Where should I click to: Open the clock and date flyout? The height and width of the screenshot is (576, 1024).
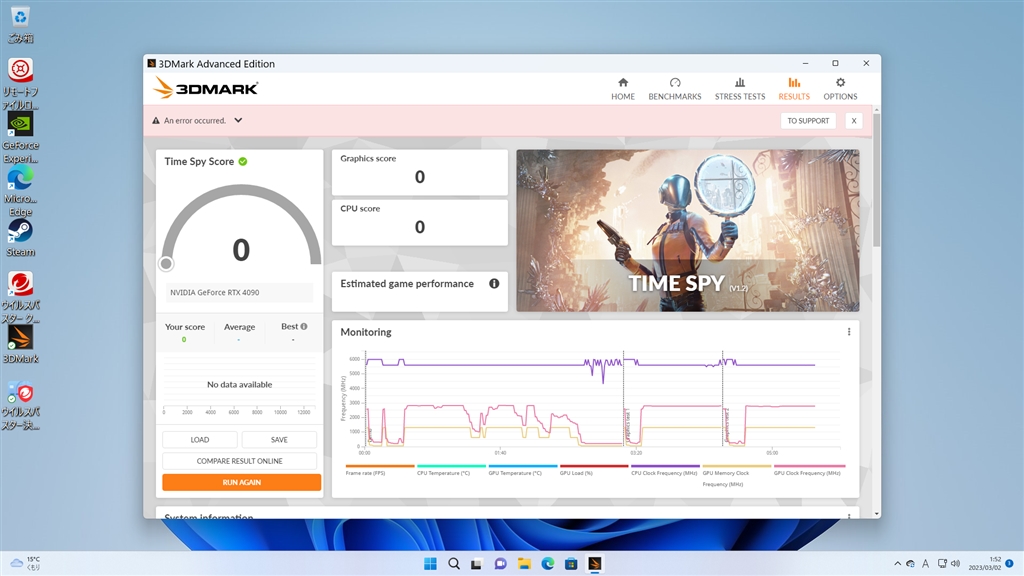point(985,564)
